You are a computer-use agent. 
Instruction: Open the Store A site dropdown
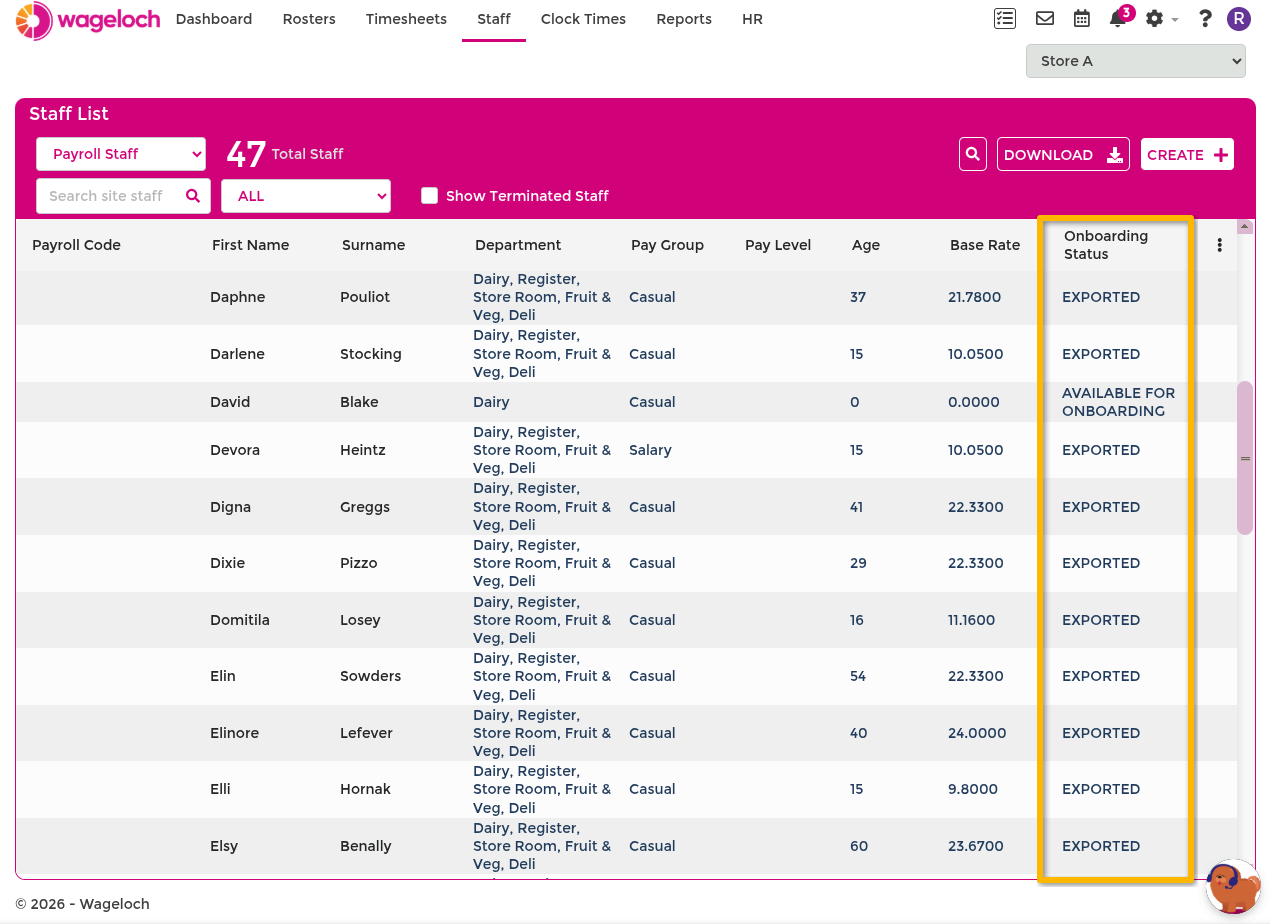tap(1135, 61)
